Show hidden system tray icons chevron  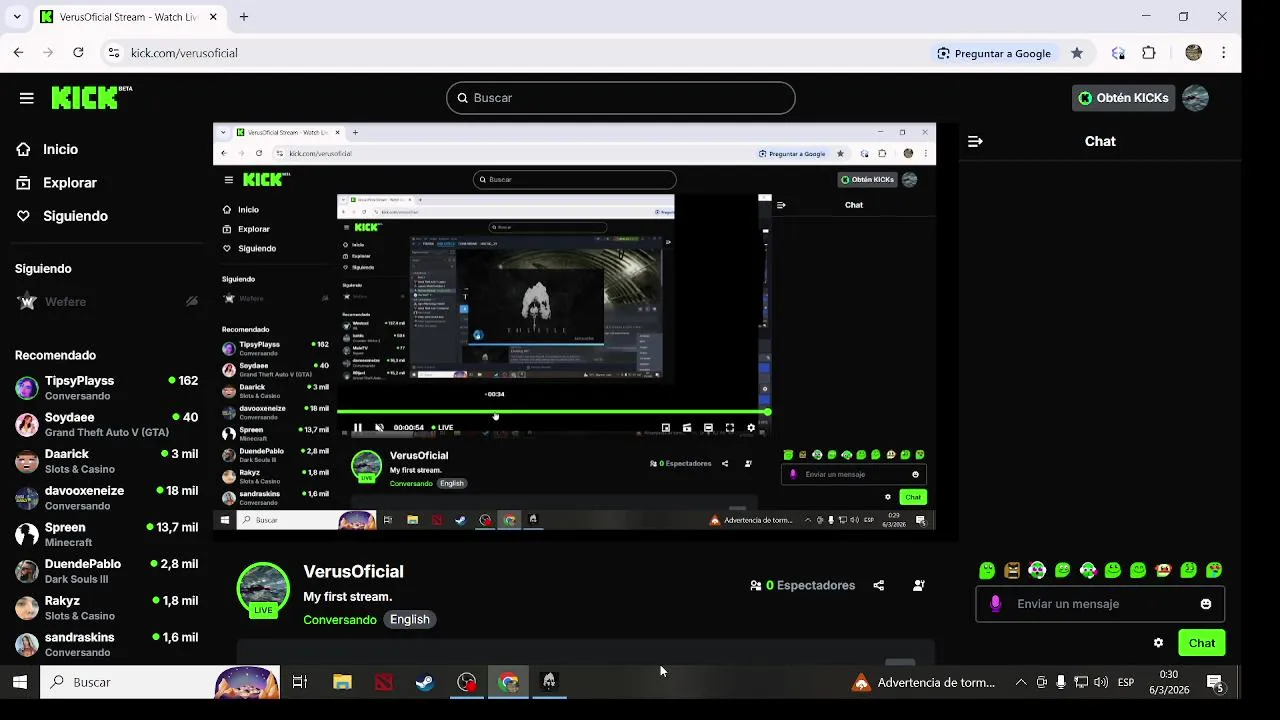1020,682
